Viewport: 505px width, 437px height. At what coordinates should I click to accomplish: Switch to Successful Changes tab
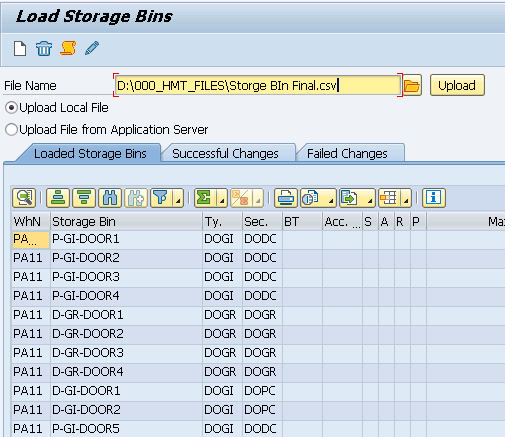click(225, 154)
